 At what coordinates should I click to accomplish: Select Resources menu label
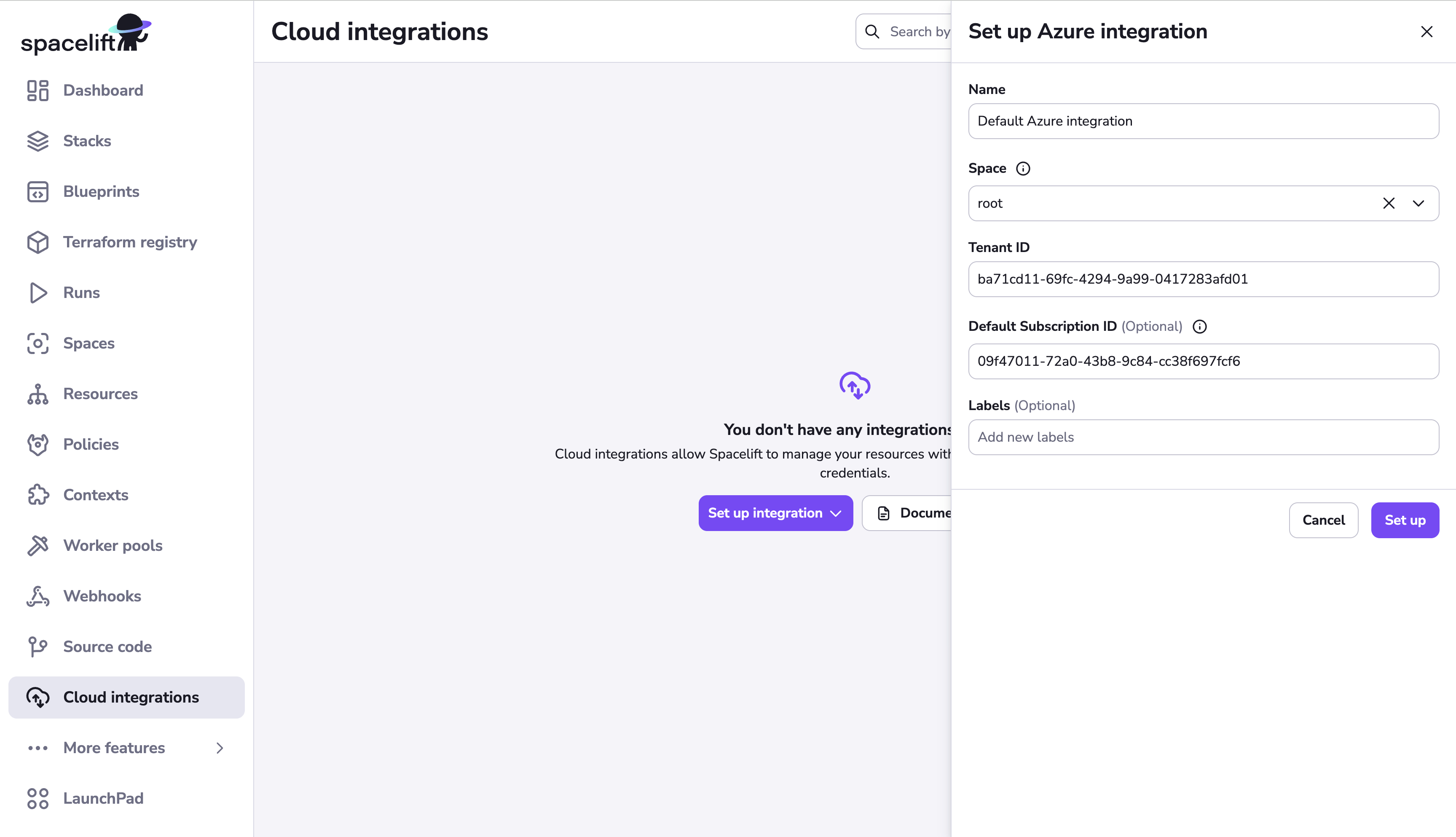pyautogui.click(x=101, y=394)
